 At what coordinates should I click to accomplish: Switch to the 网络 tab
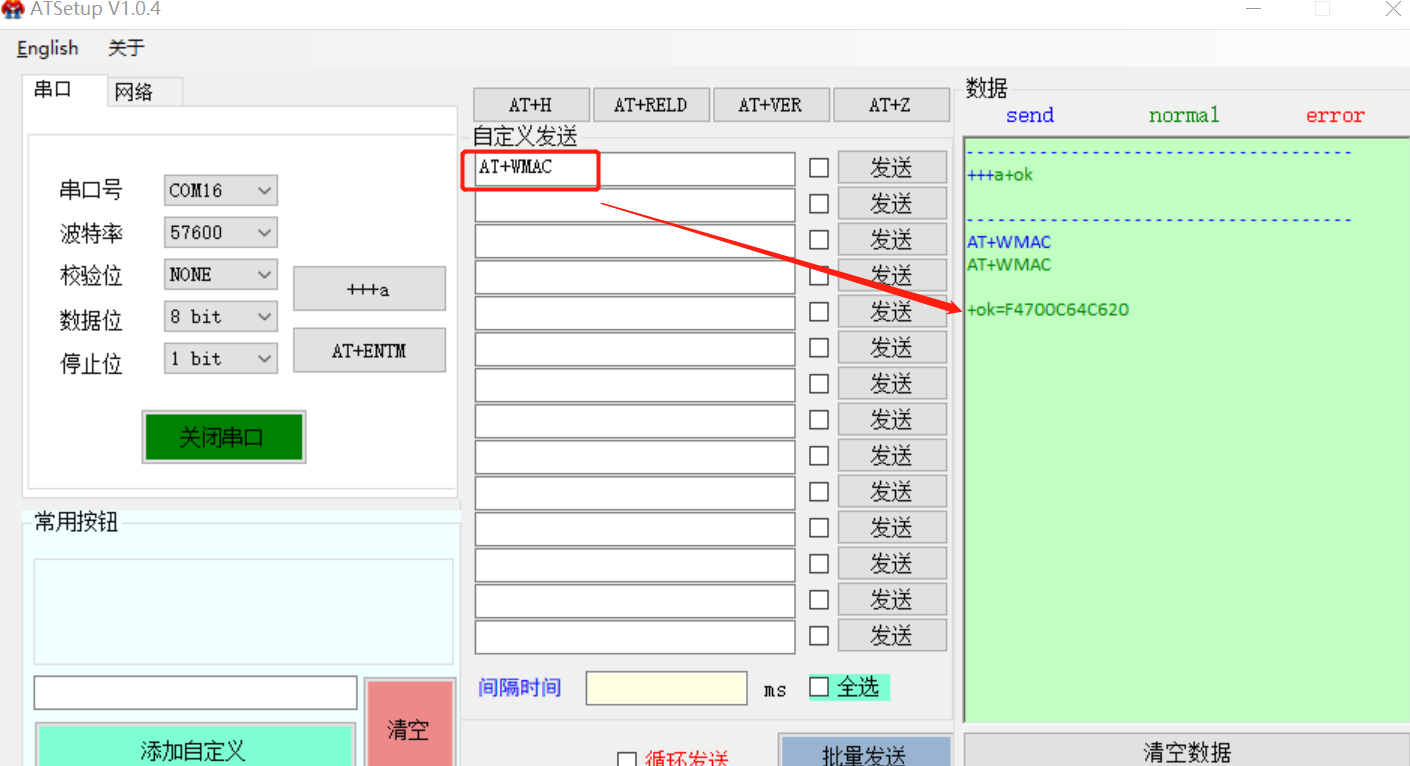[x=134, y=92]
